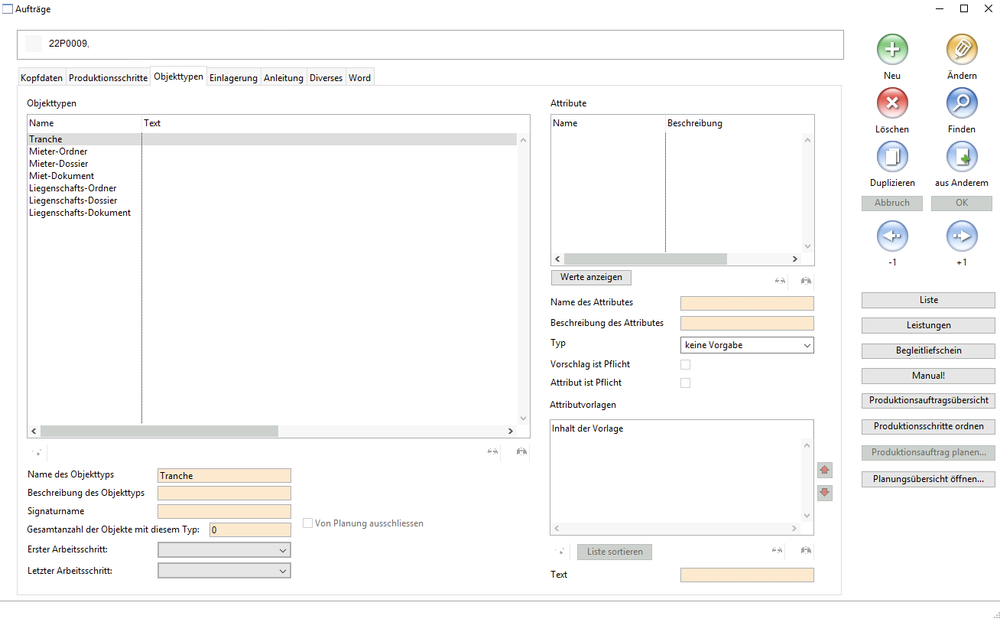Click the green Neu (new) icon
The width and height of the screenshot is (1000, 619).
(x=892, y=49)
